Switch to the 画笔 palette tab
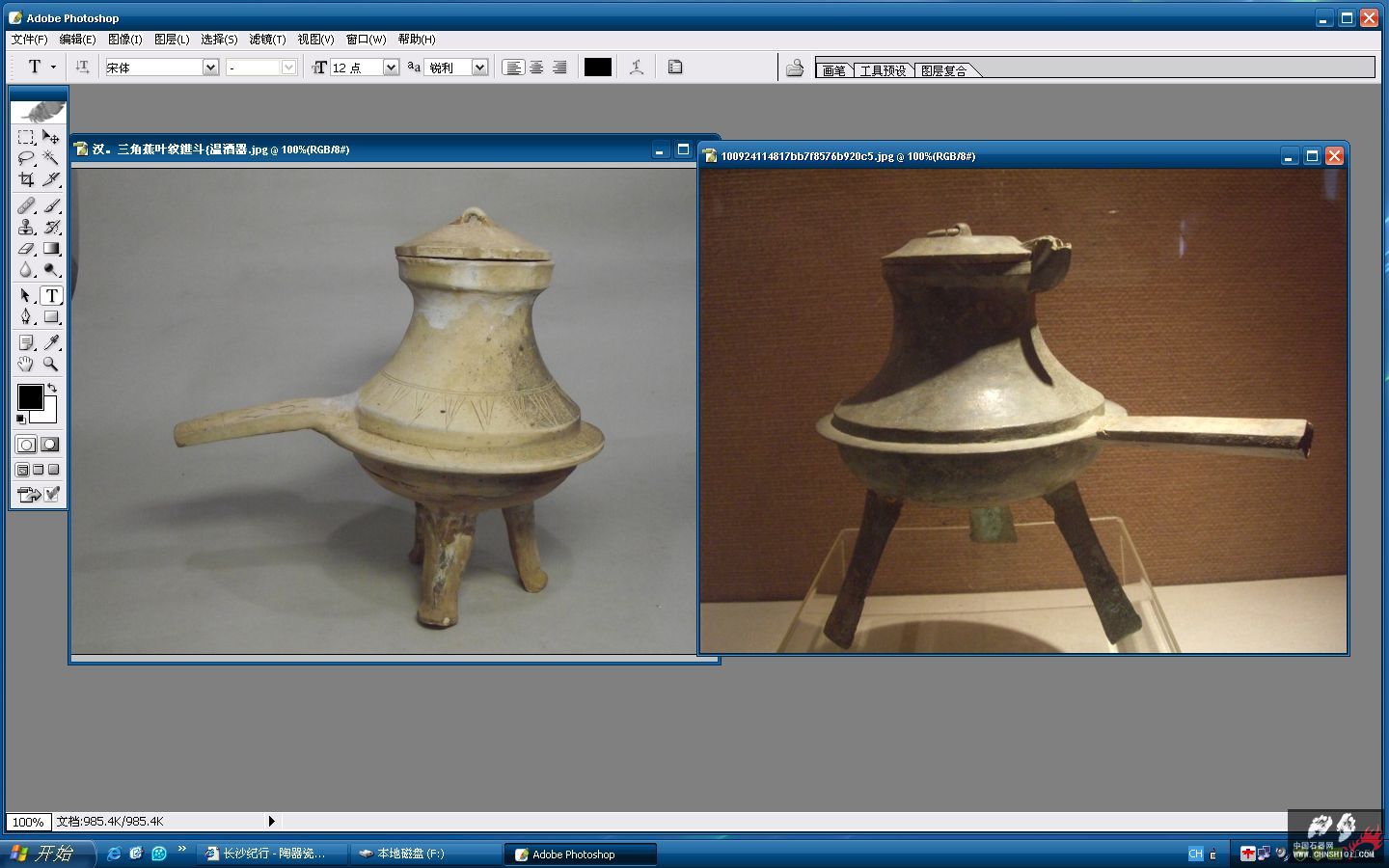 pyautogui.click(x=833, y=70)
